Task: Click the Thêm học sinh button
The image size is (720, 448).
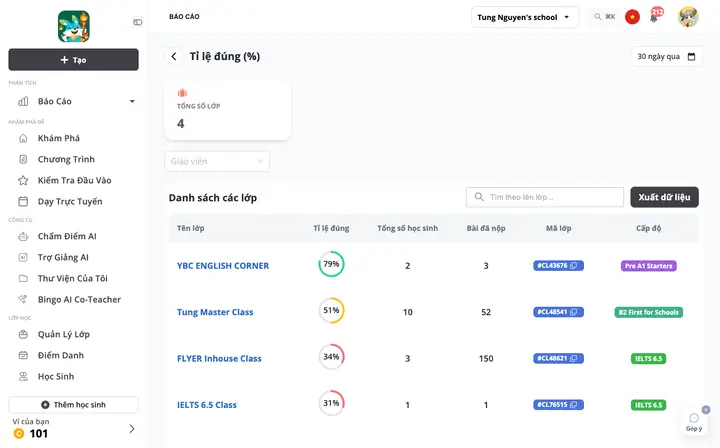Action: [73, 405]
